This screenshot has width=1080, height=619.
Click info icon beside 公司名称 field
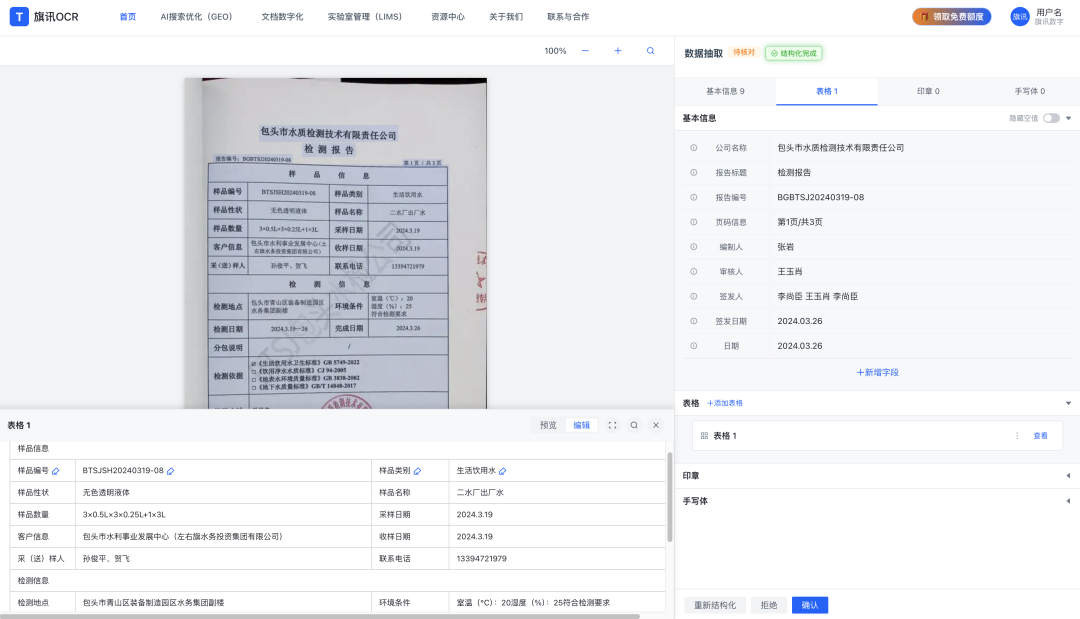pyautogui.click(x=693, y=148)
